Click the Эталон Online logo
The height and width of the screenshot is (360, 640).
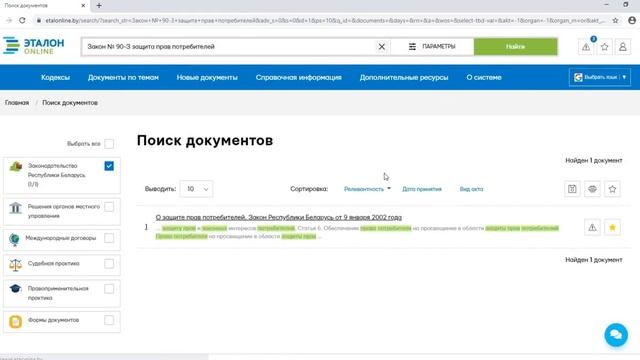[33, 46]
